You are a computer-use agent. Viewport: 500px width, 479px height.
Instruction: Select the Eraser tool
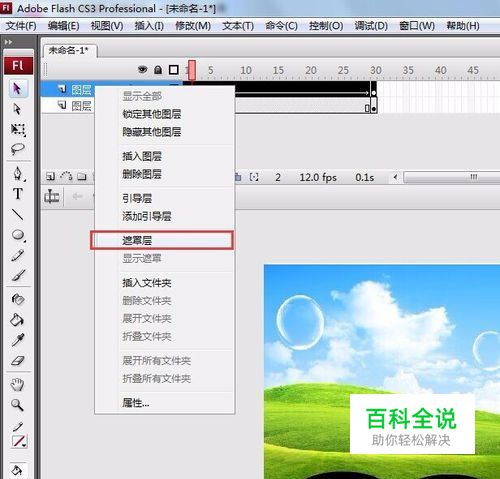(x=18, y=360)
